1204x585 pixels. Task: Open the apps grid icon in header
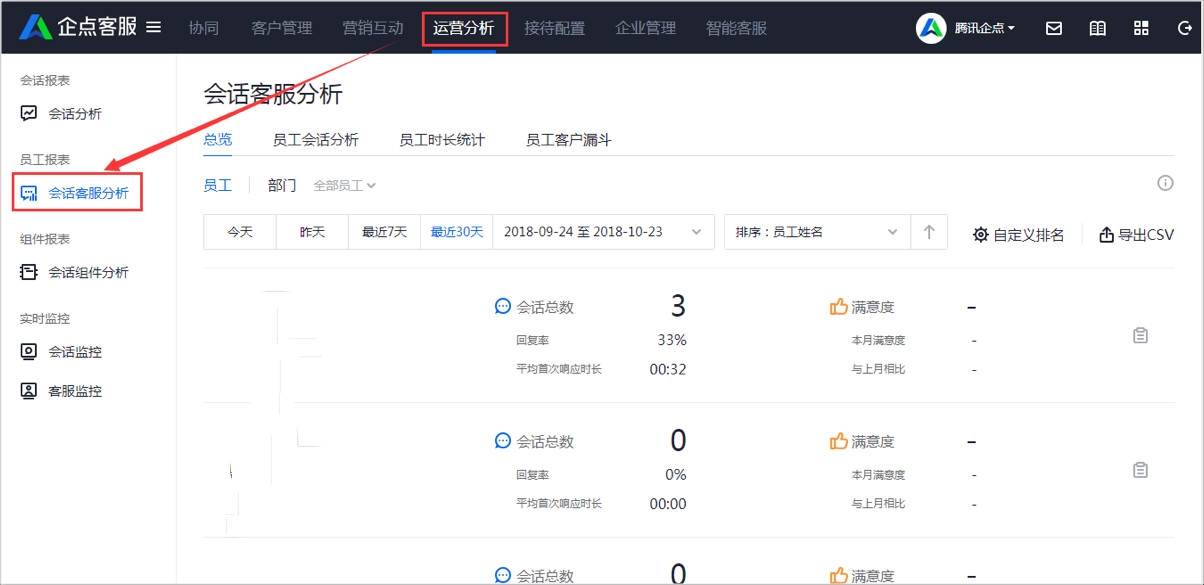tap(1141, 28)
